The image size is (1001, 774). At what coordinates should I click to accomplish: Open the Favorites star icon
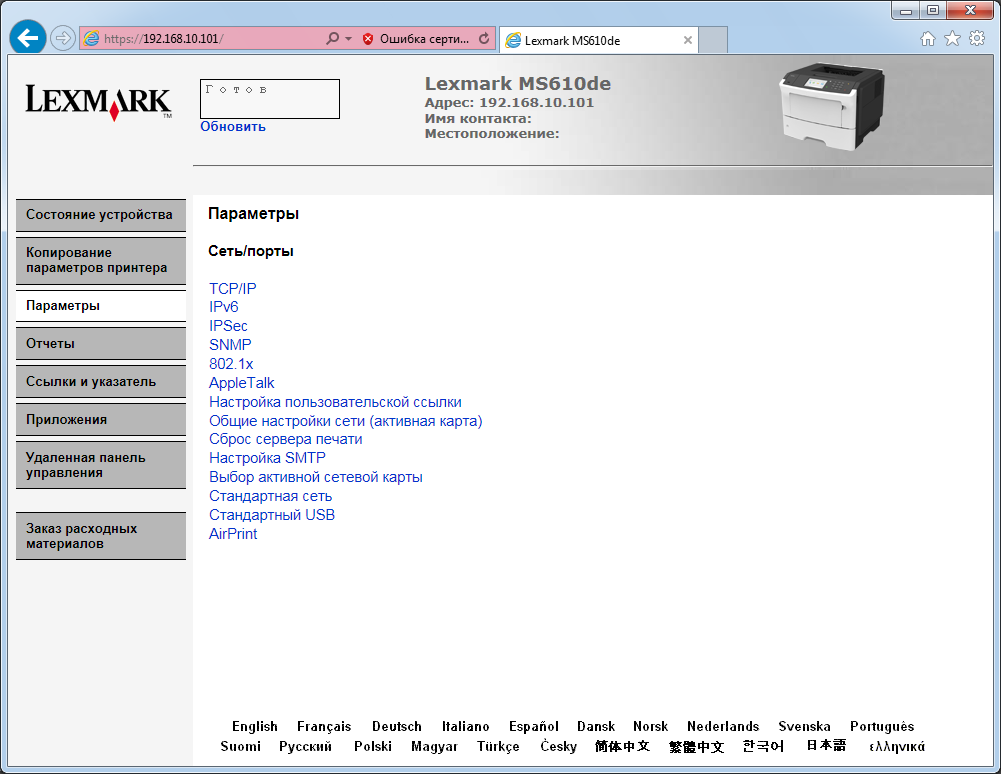pyautogui.click(x=952, y=38)
